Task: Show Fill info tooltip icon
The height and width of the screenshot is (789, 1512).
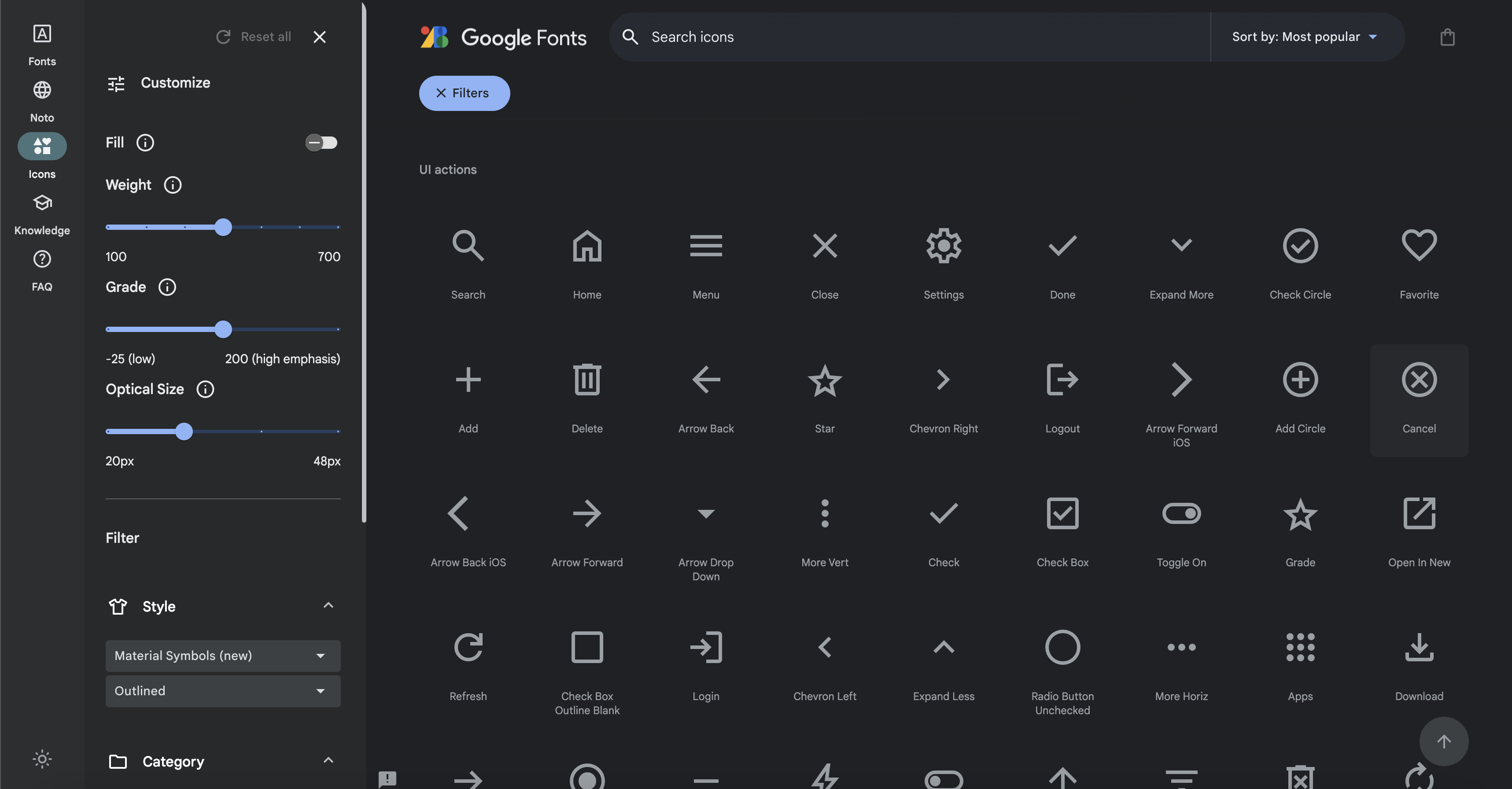Action: (x=145, y=143)
